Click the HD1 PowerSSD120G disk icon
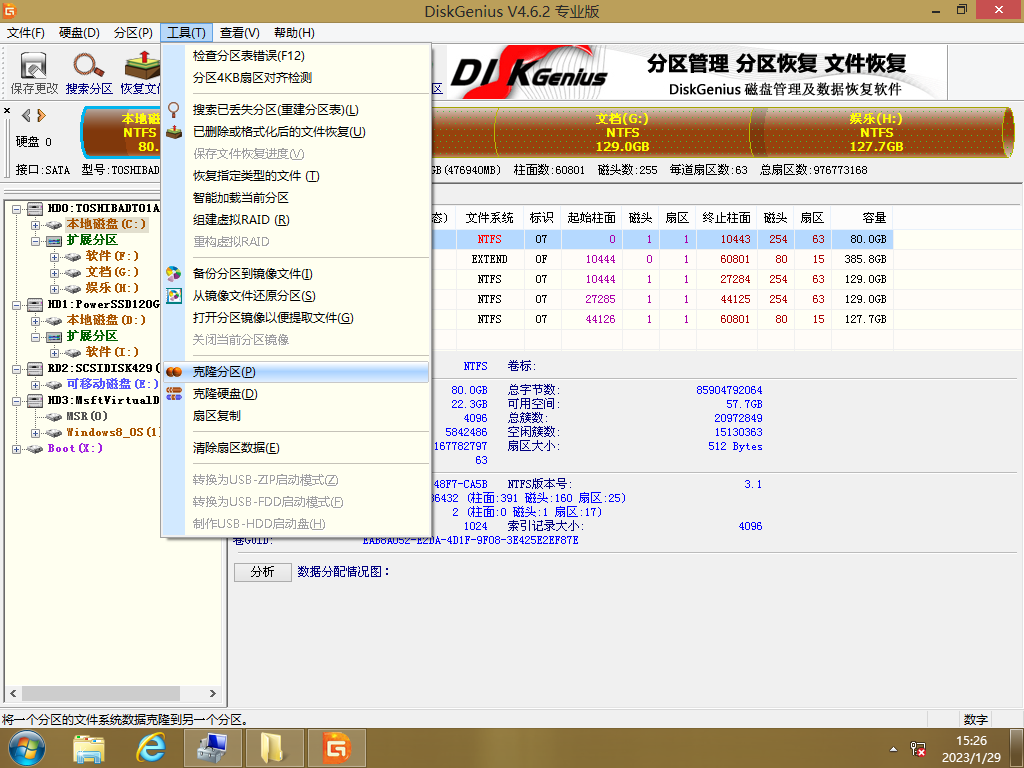Screen dimensions: 1024x768 35,304
